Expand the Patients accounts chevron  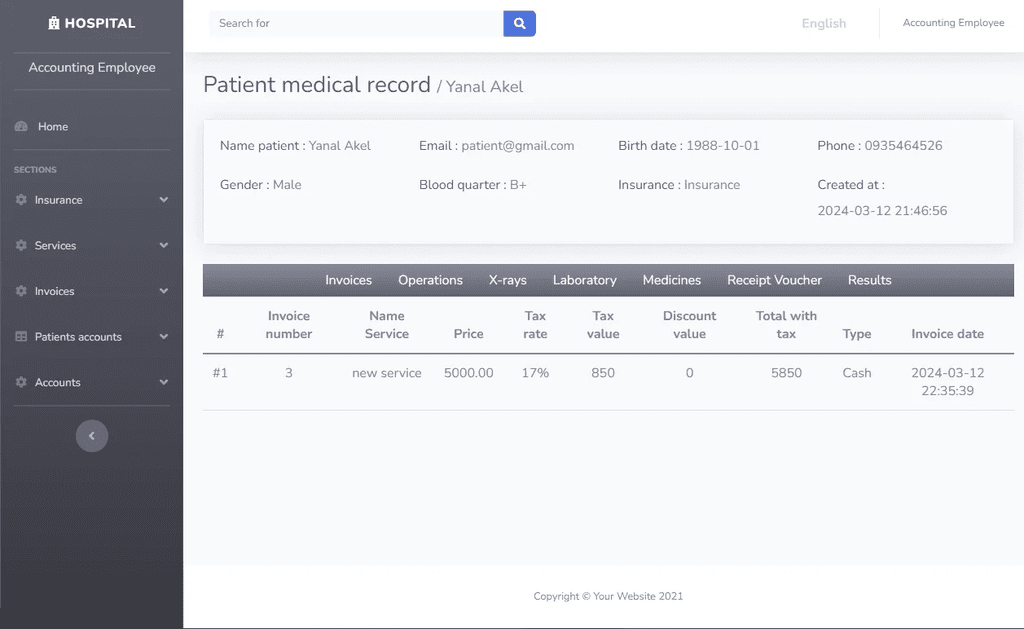[163, 337]
